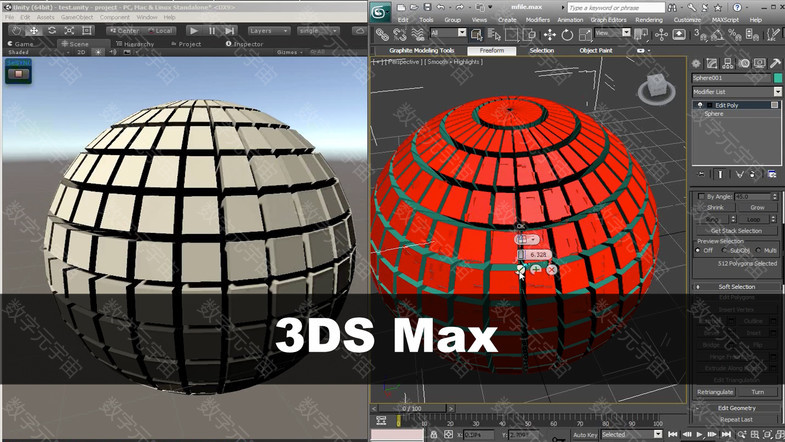The height and width of the screenshot is (442, 785).
Task: Open the Hierarchy command panel tab
Action: point(727,64)
